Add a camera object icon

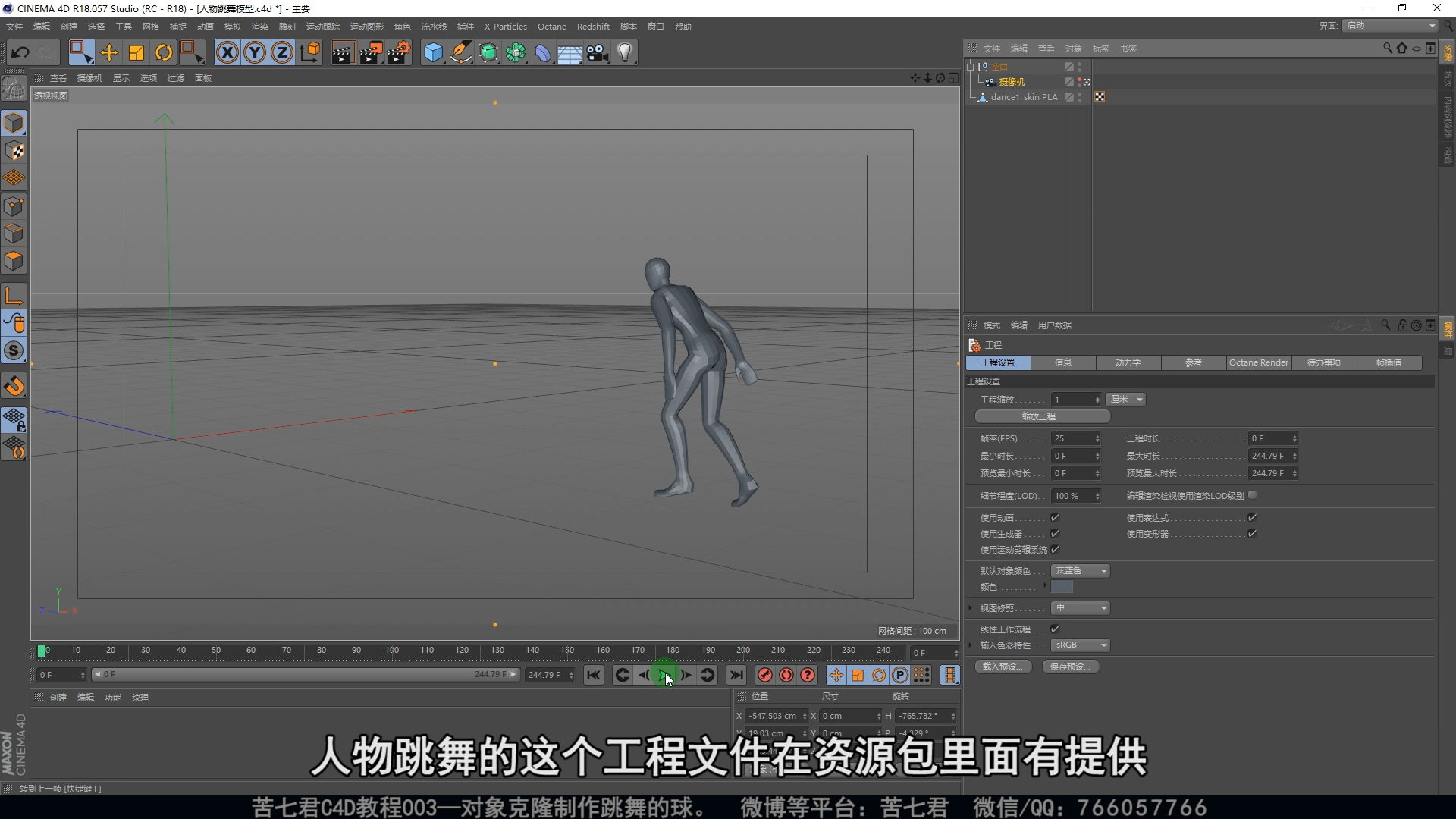click(x=598, y=52)
